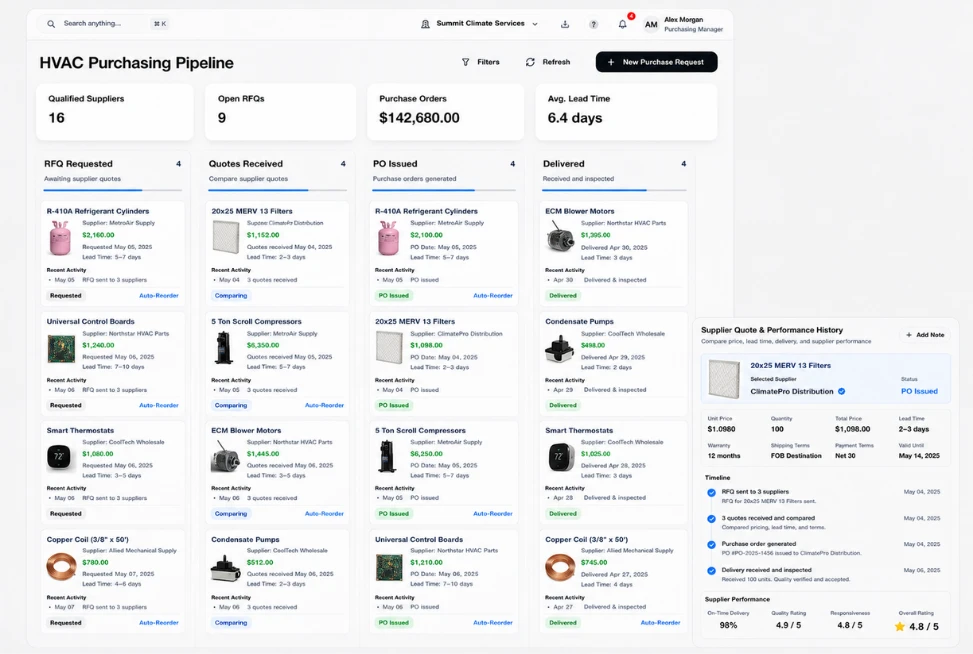Open notifications bell icon
Image resolution: width=973 pixels, height=654 pixels.
pyautogui.click(x=622, y=24)
